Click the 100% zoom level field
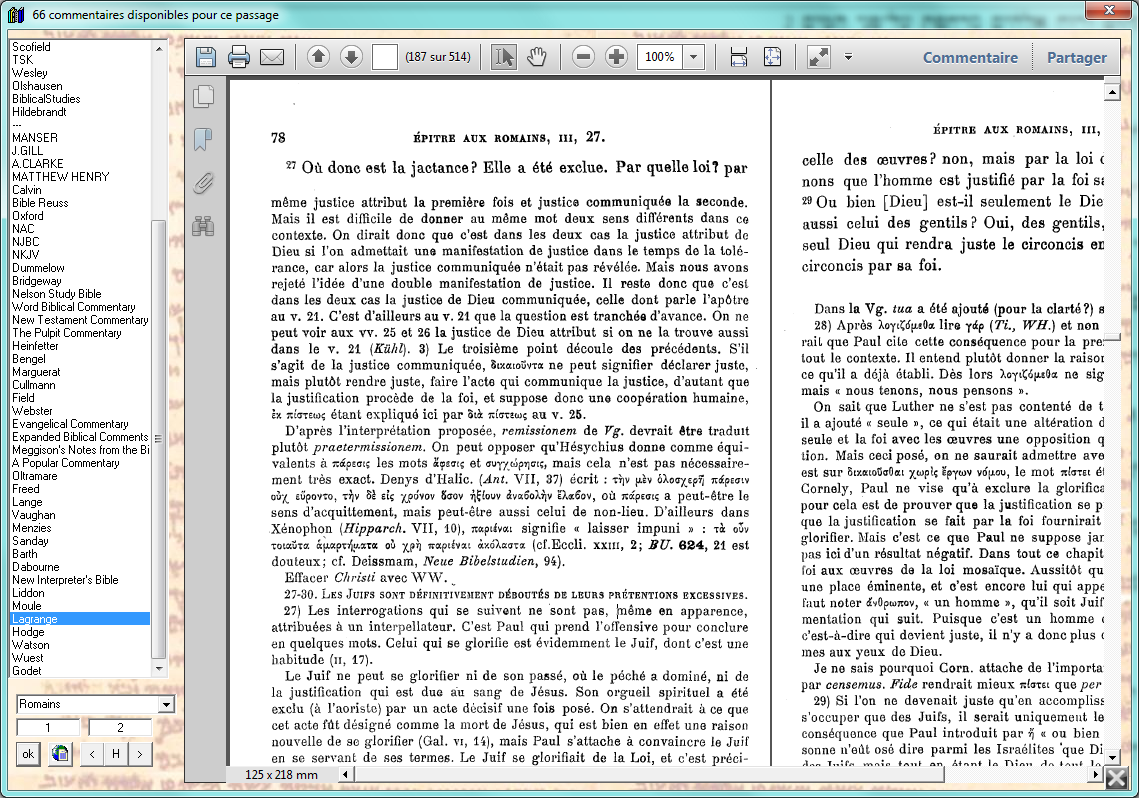The width and height of the screenshot is (1139, 798). tap(660, 57)
